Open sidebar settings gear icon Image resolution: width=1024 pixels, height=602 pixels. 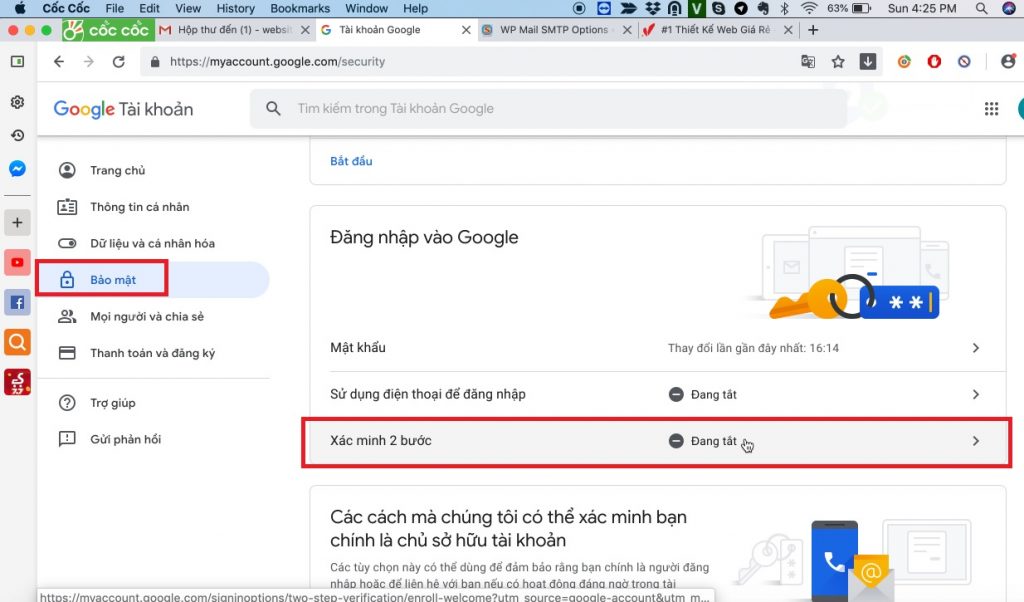17,102
